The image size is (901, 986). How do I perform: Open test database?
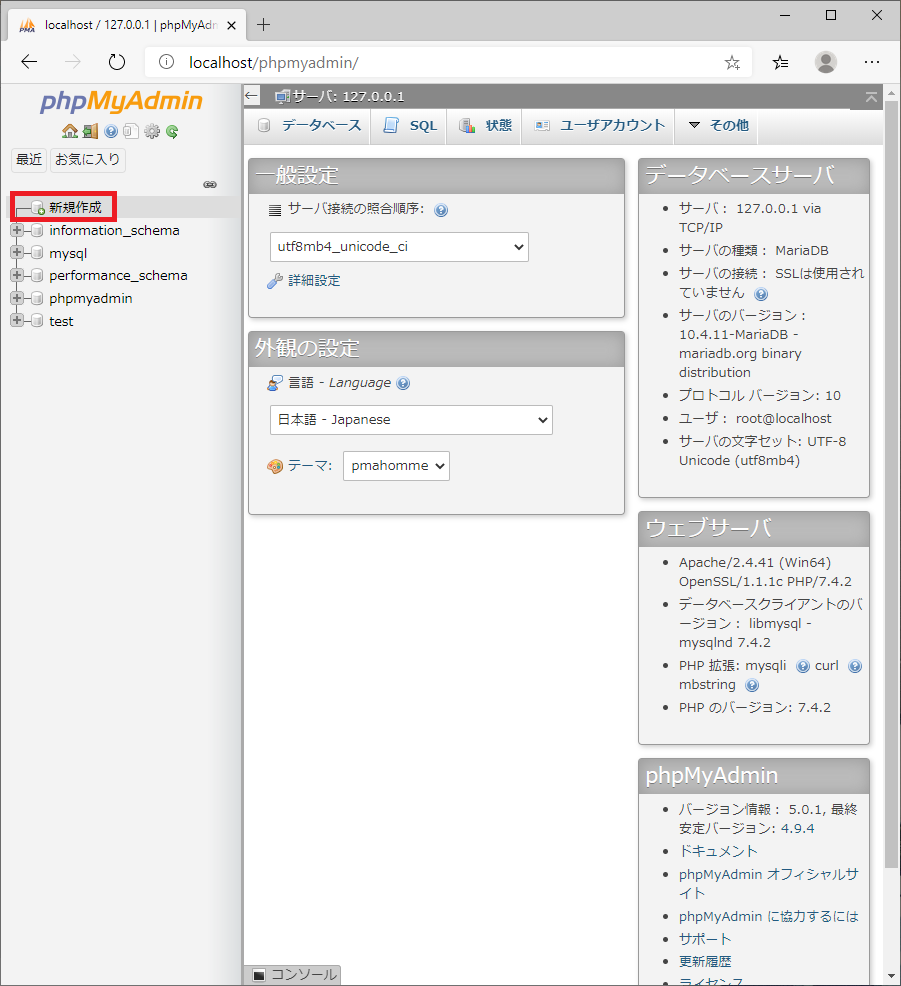click(61, 321)
